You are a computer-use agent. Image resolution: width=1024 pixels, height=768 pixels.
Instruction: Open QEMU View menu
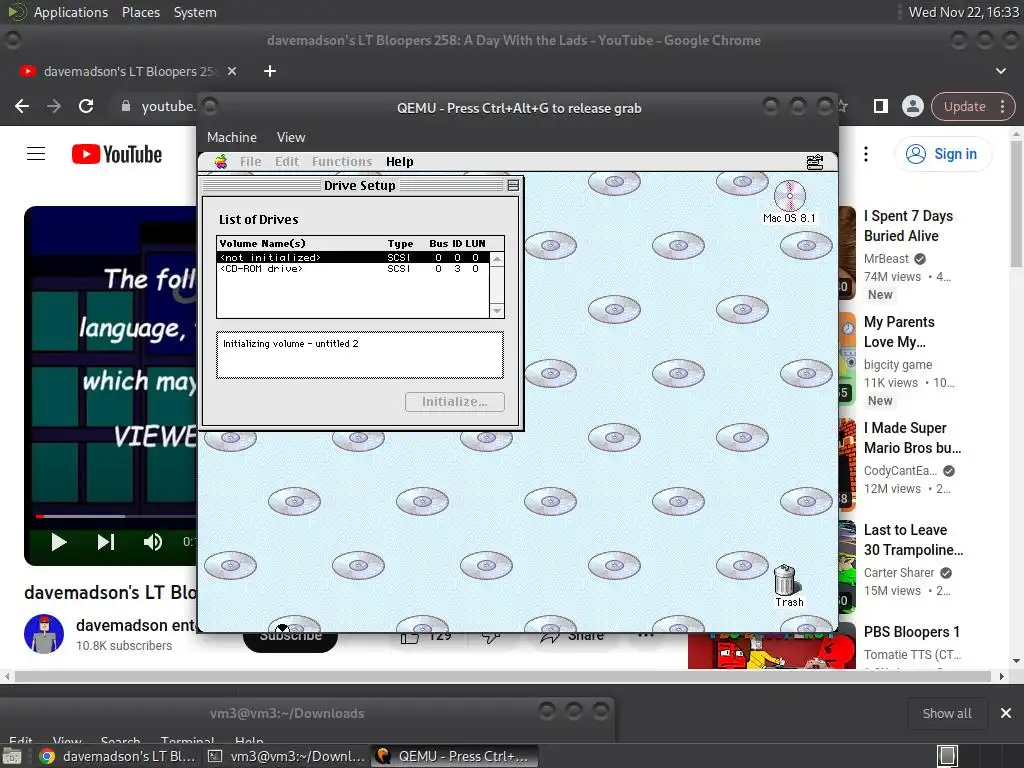click(x=291, y=137)
